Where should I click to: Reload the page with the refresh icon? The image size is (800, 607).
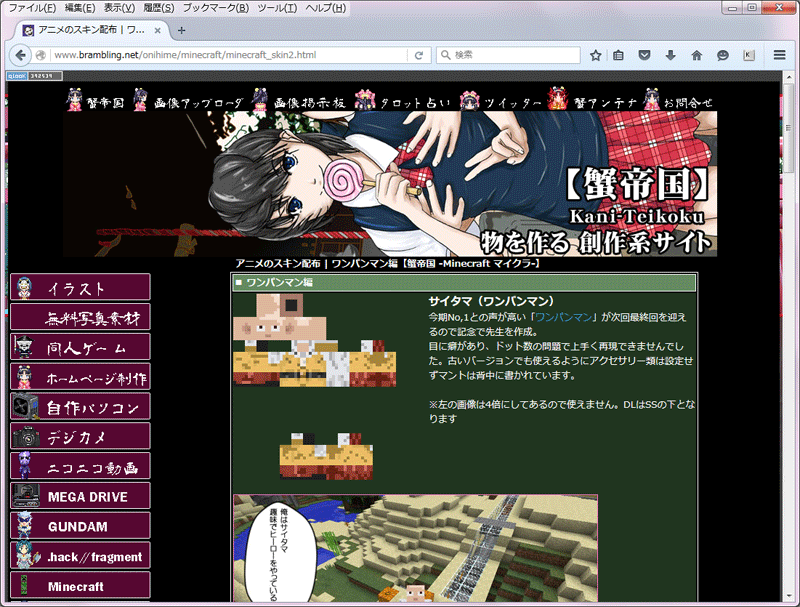(419, 55)
